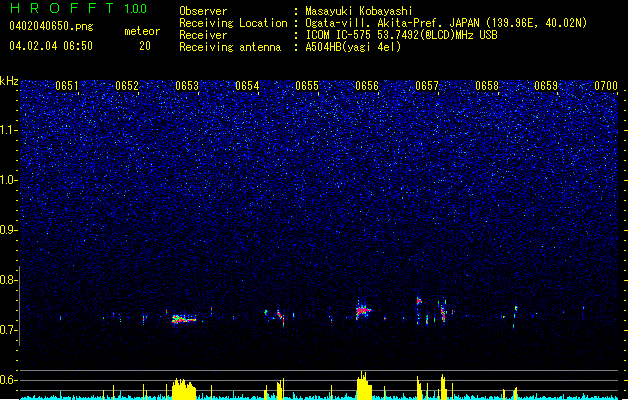Click the HROFFT 1.0.0 title text

point(79,8)
